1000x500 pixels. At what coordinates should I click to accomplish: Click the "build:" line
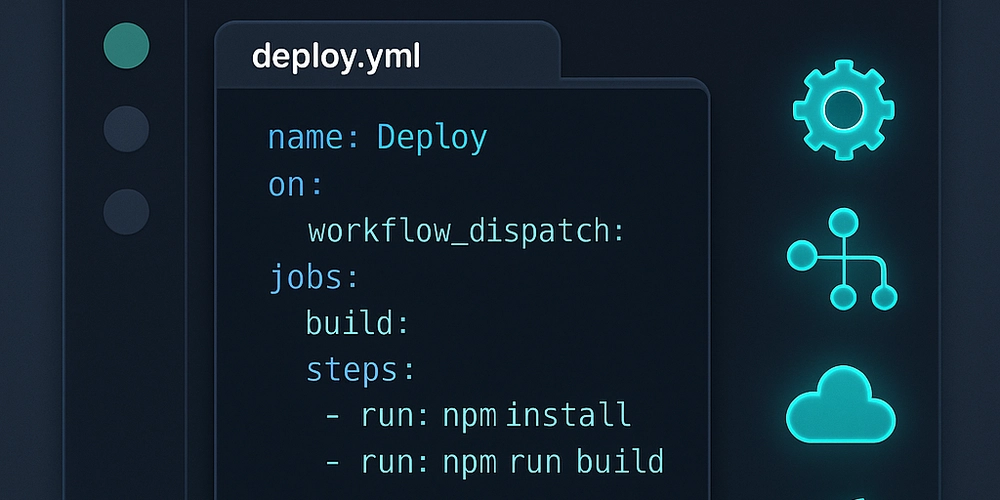(357, 323)
